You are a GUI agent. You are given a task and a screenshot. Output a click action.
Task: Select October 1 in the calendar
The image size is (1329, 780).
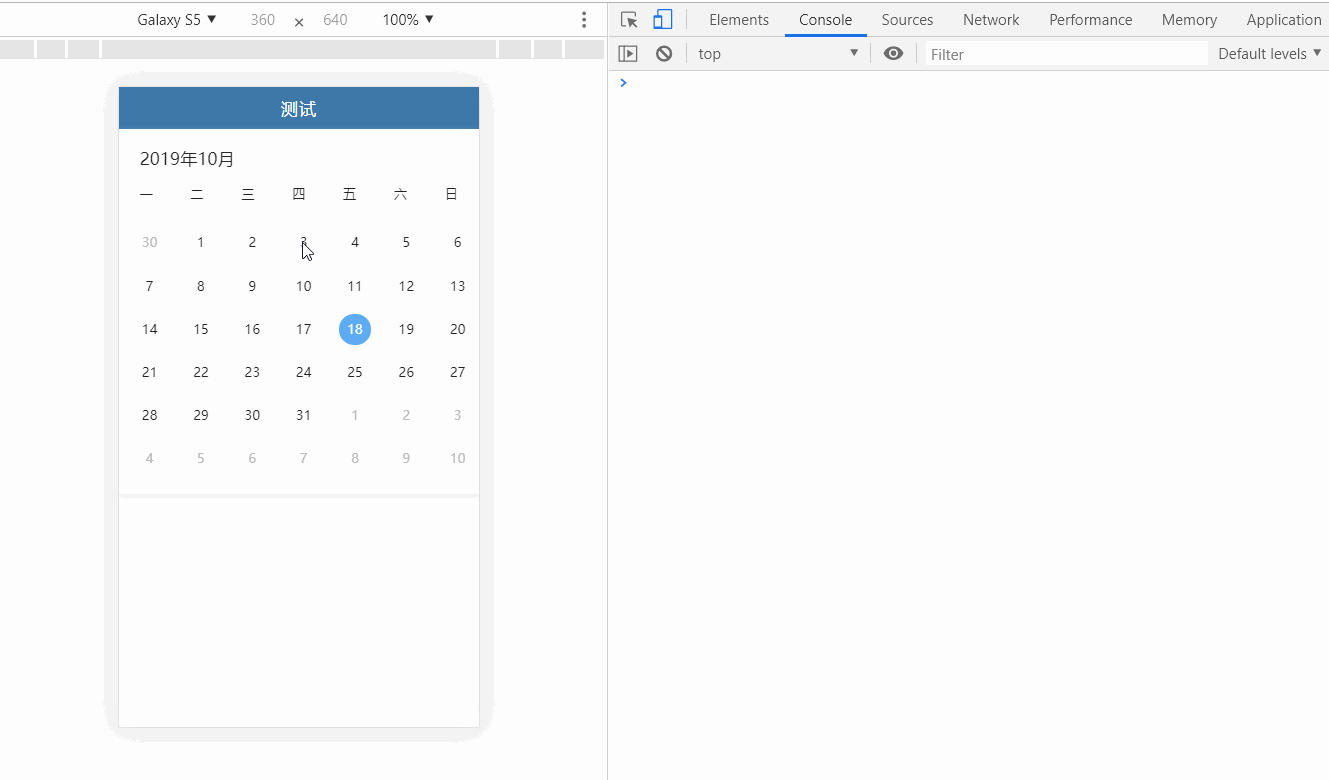[201, 242]
